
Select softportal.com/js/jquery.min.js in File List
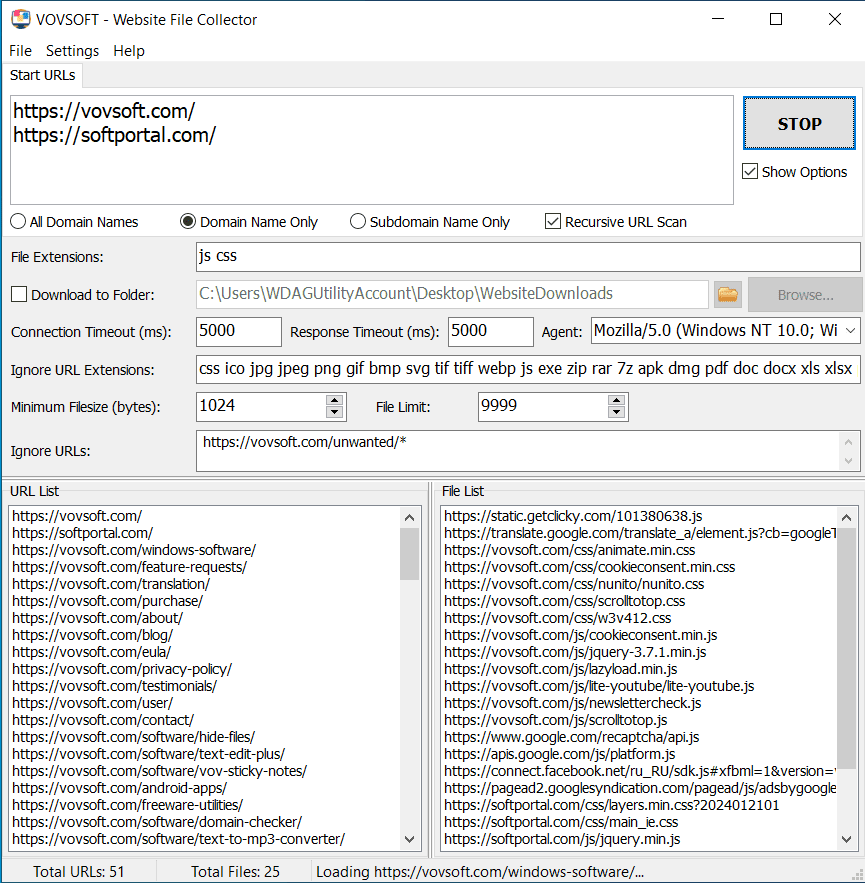tap(562, 839)
